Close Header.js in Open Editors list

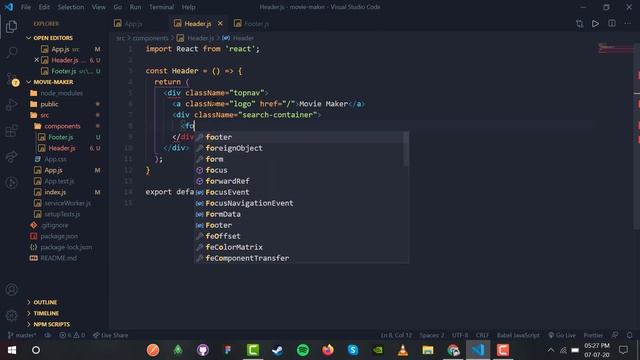point(36,60)
